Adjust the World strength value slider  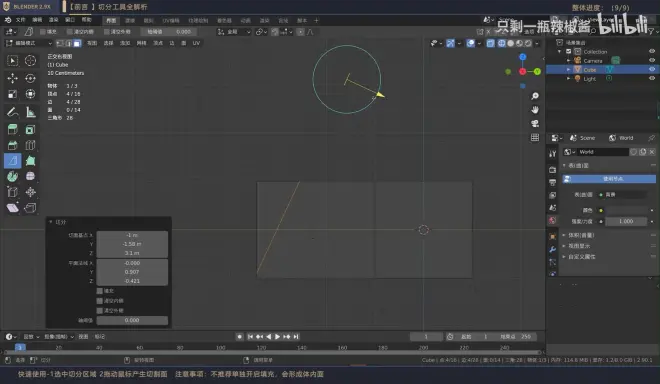point(626,221)
